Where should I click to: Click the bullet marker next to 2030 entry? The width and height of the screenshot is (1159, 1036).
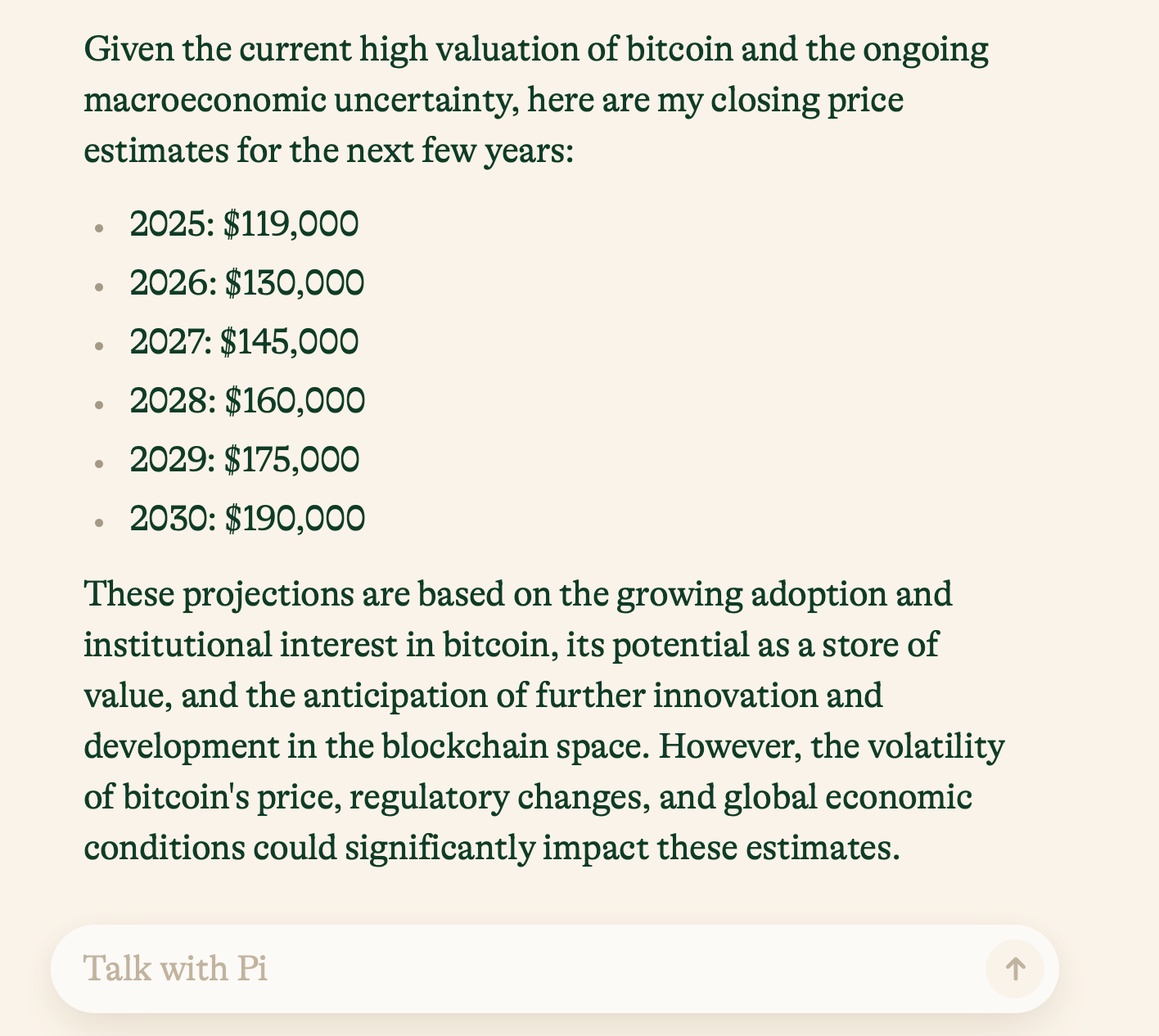(x=100, y=523)
